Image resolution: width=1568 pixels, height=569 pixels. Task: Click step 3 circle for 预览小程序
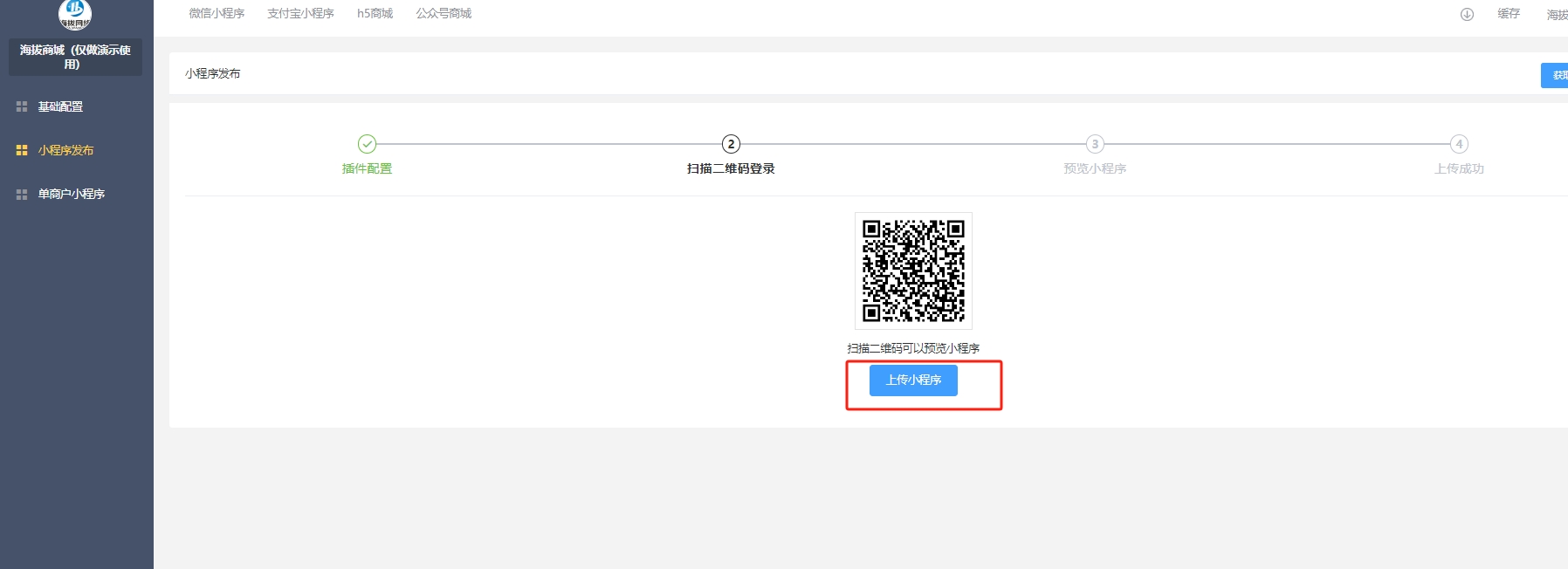1095,144
